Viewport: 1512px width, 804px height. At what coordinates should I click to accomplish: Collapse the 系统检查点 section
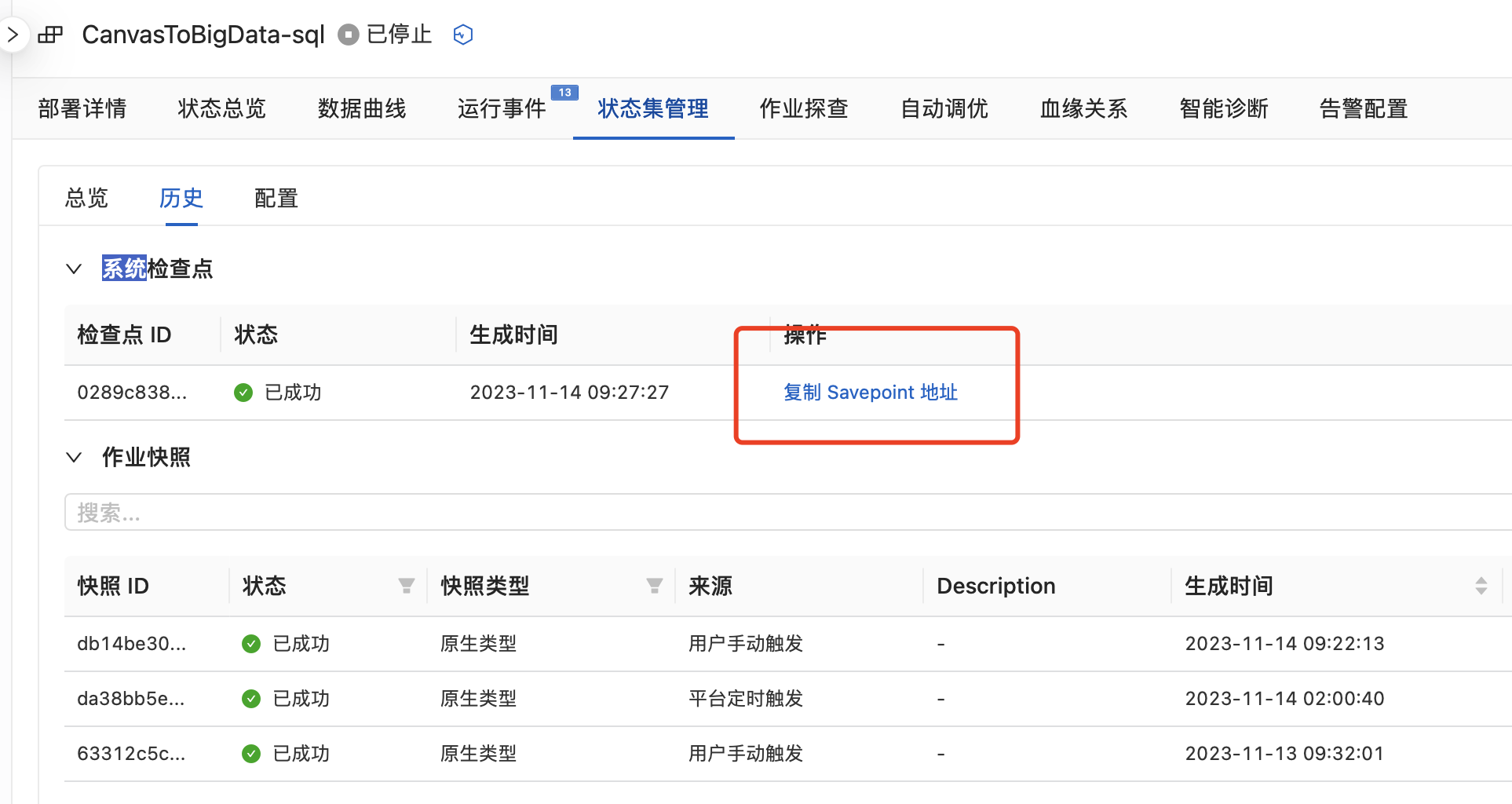(74, 269)
